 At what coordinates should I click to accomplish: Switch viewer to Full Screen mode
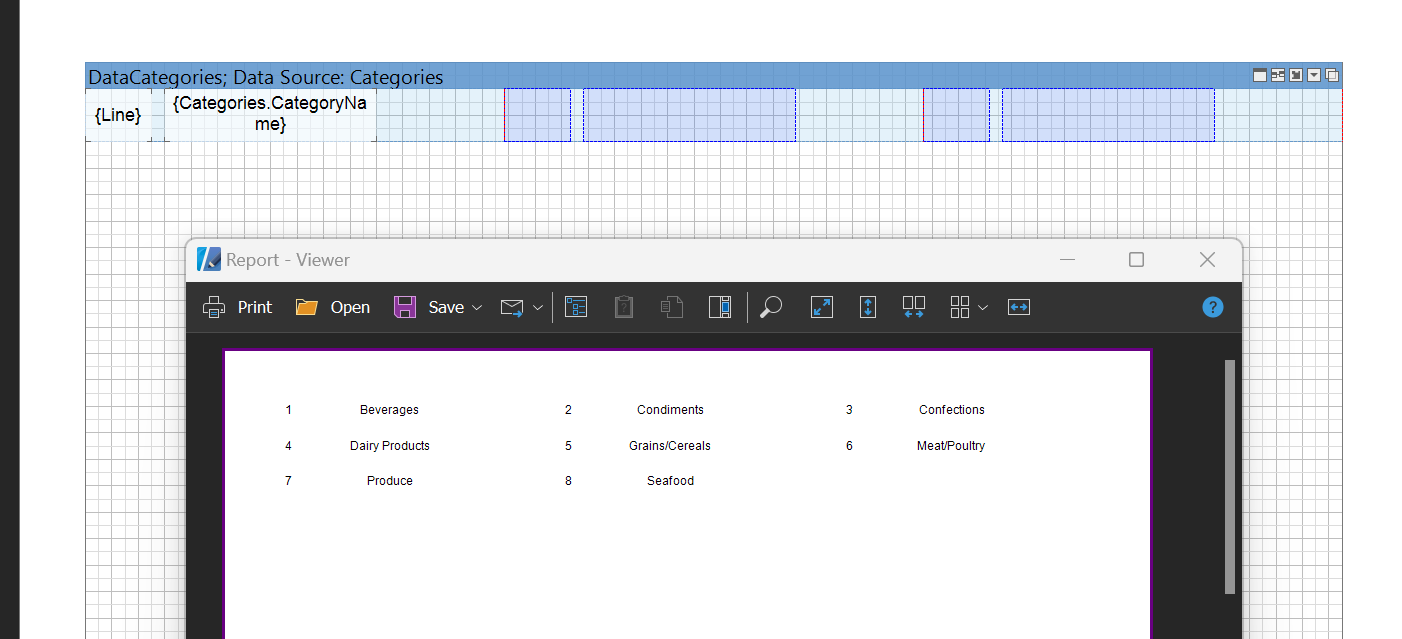pos(822,307)
